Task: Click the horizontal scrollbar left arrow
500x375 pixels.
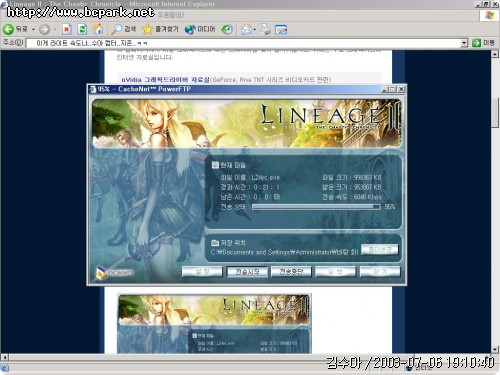Action: tap(4, 357)
